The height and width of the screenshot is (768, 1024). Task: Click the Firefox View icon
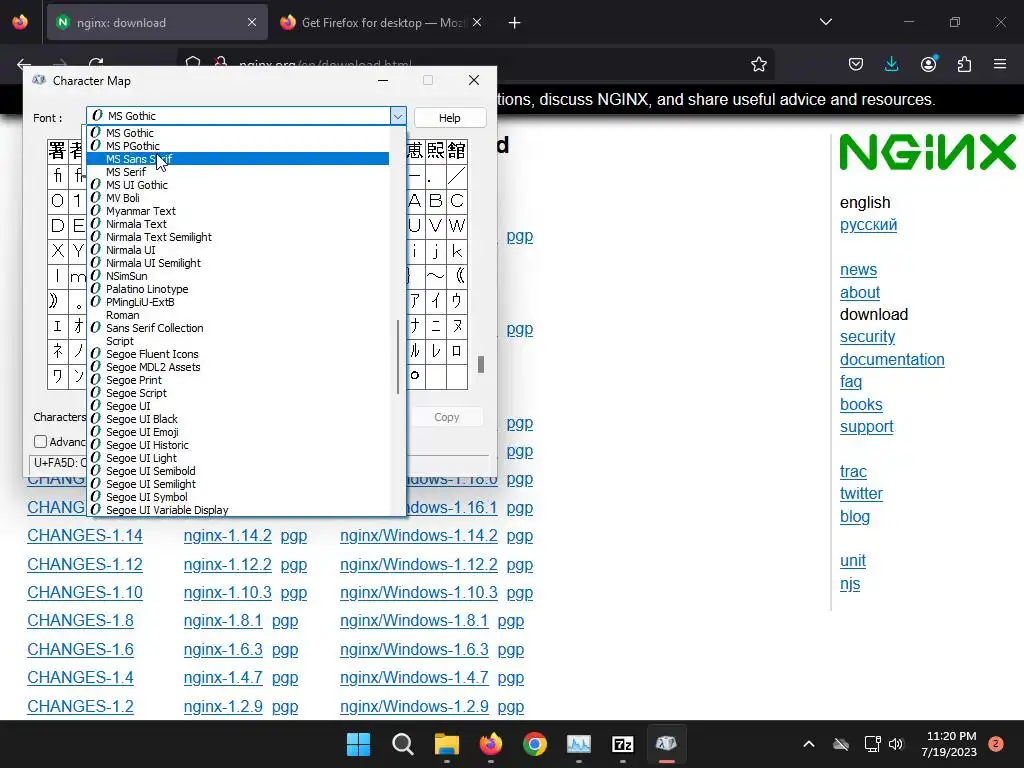tap(20, 22)
